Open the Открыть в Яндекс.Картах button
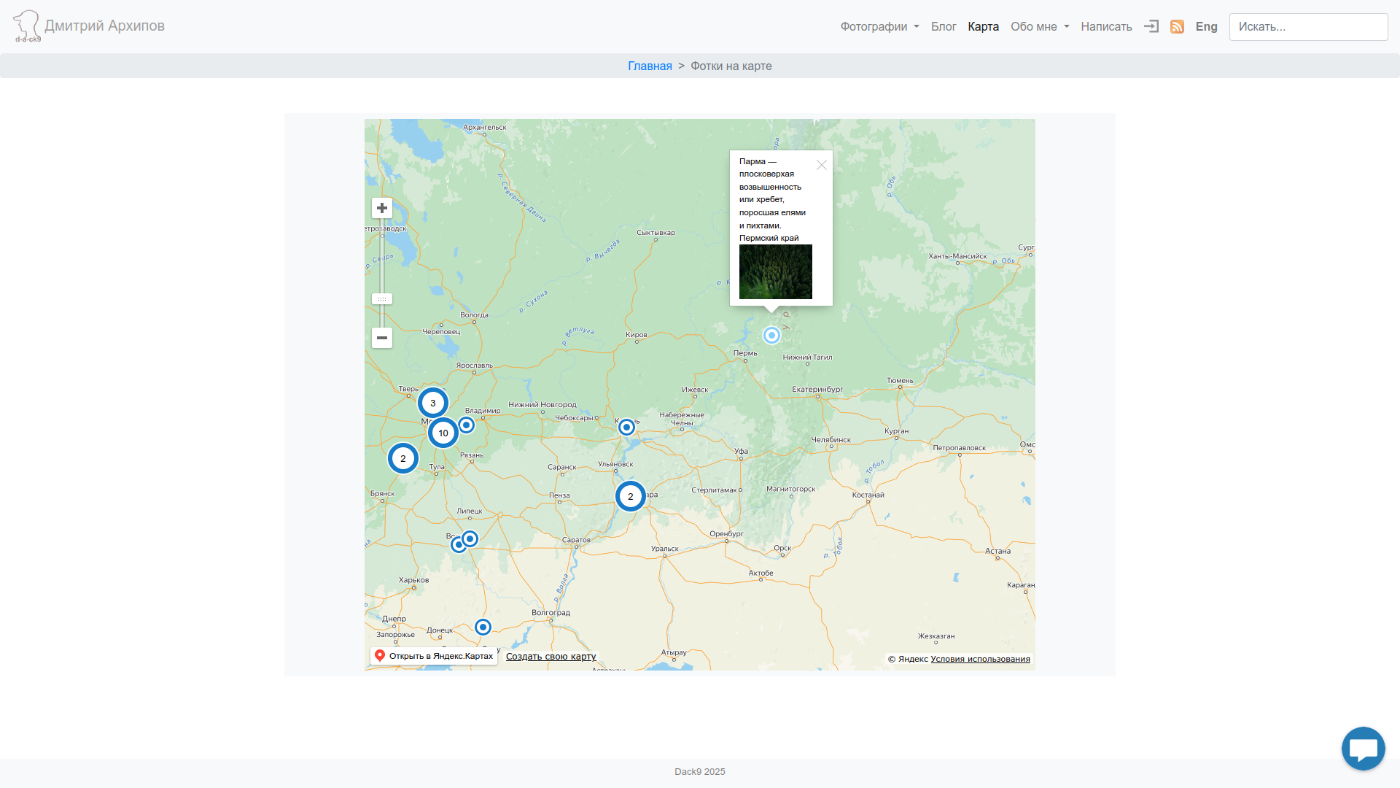The height and width of the screenshot is (788, 1400). coord(434,656)
